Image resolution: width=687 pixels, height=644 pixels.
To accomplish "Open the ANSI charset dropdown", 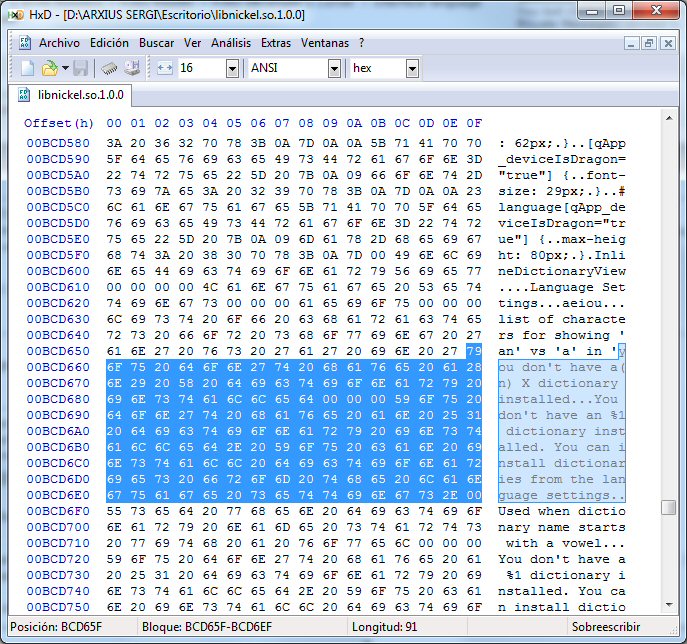I will tap(334, 68).
